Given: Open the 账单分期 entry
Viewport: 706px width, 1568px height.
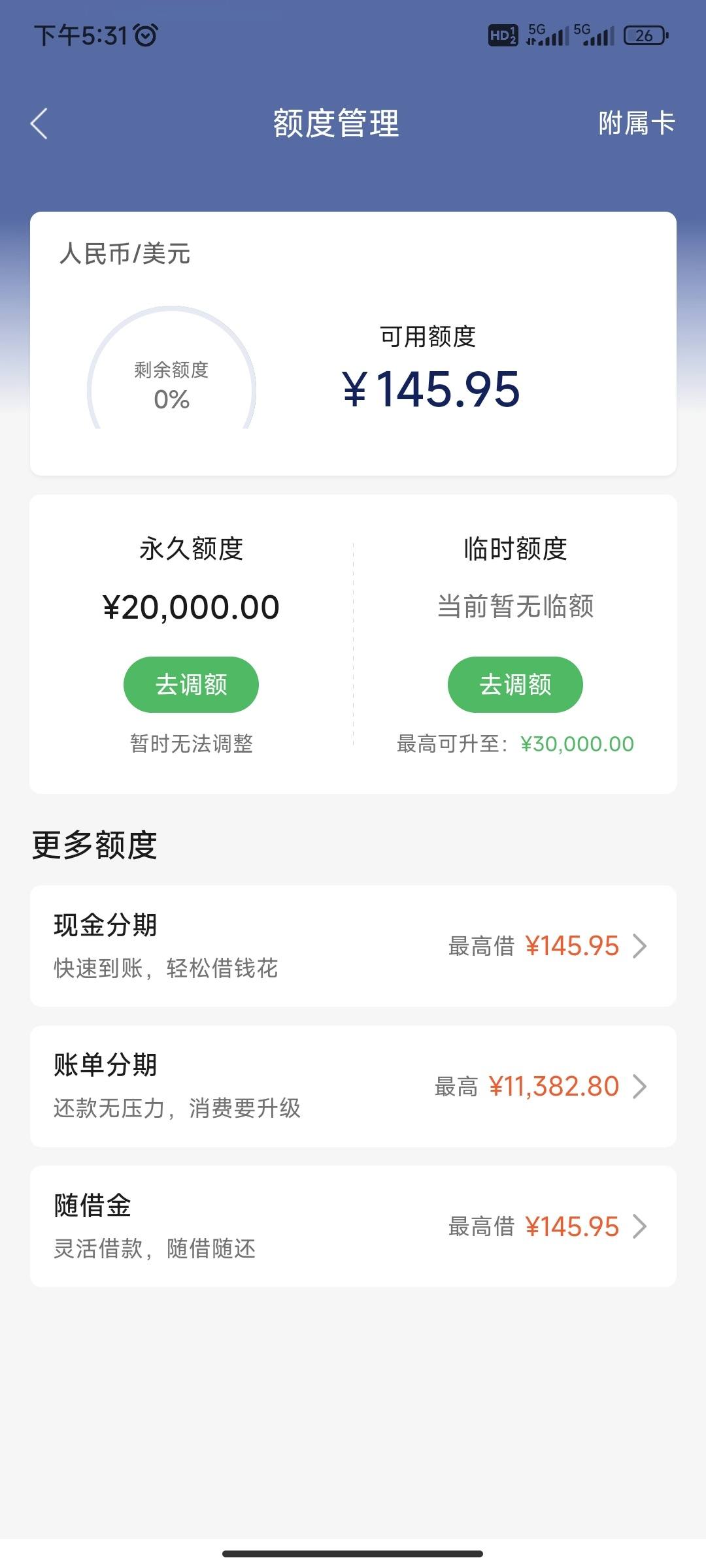Looking at the screenshot, I should coord(353,1086).
